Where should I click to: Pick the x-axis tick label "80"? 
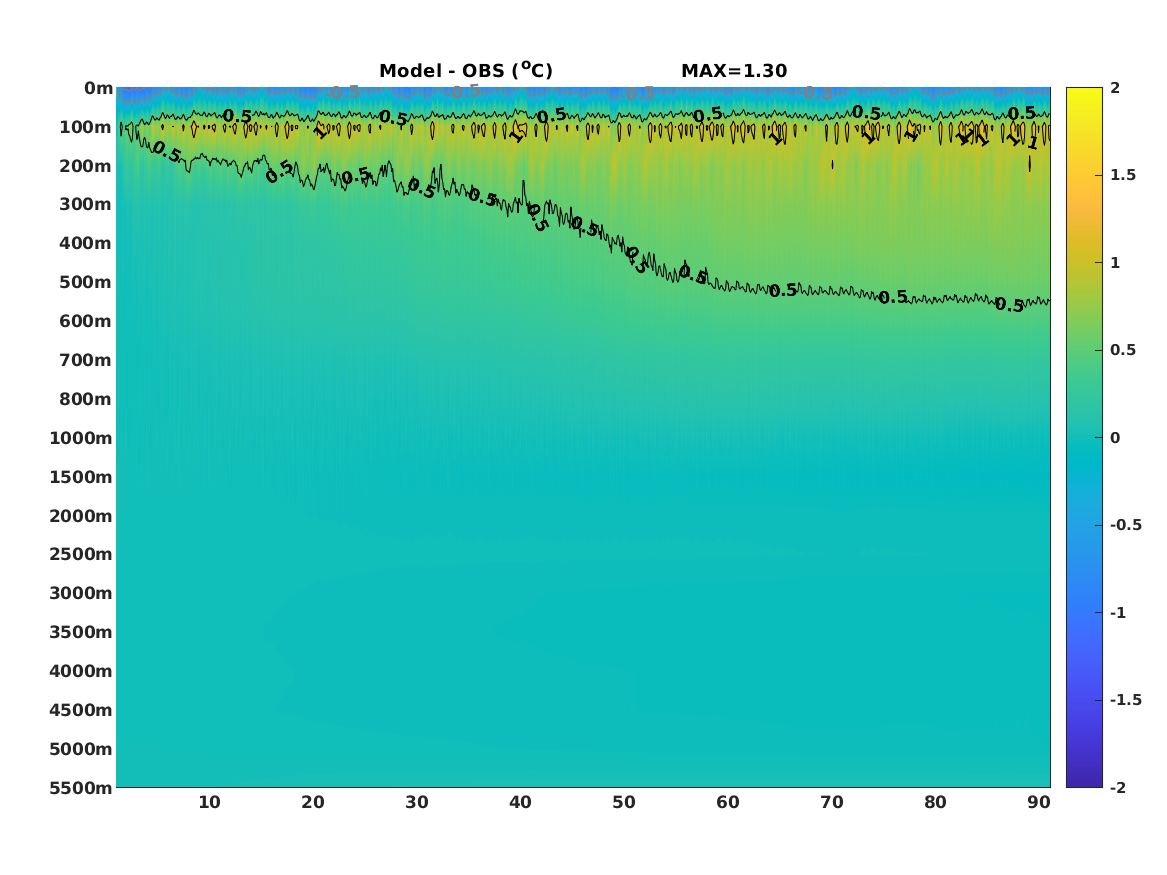point(936,803)
